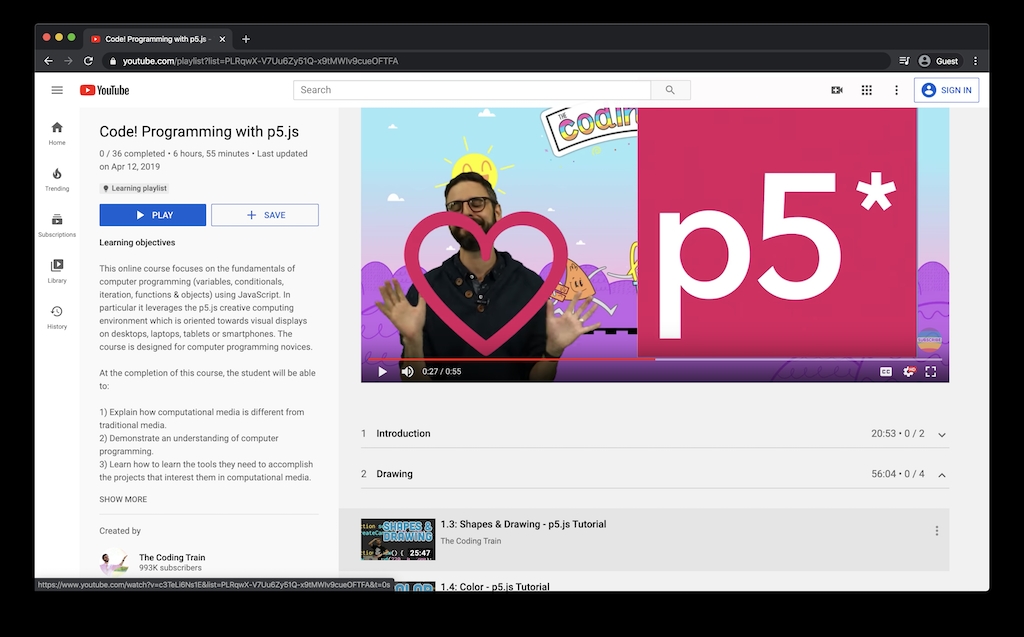This screenshot has width=1024, height=637.
Task: Click the YouTube logo
Action: pos(105,90)
